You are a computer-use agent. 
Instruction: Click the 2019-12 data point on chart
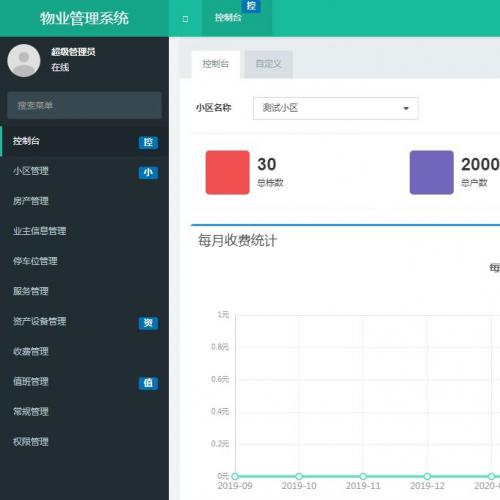click(x=427, y=476)
